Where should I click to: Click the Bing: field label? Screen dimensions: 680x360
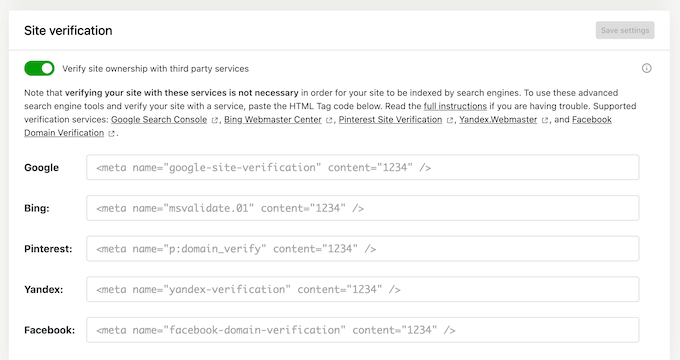(37, 209)
